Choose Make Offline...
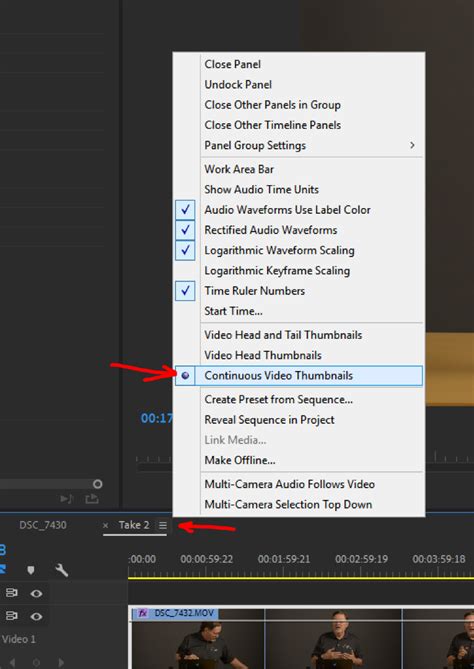The height and width of the screenshot is (669, 474). click(298, 460)
